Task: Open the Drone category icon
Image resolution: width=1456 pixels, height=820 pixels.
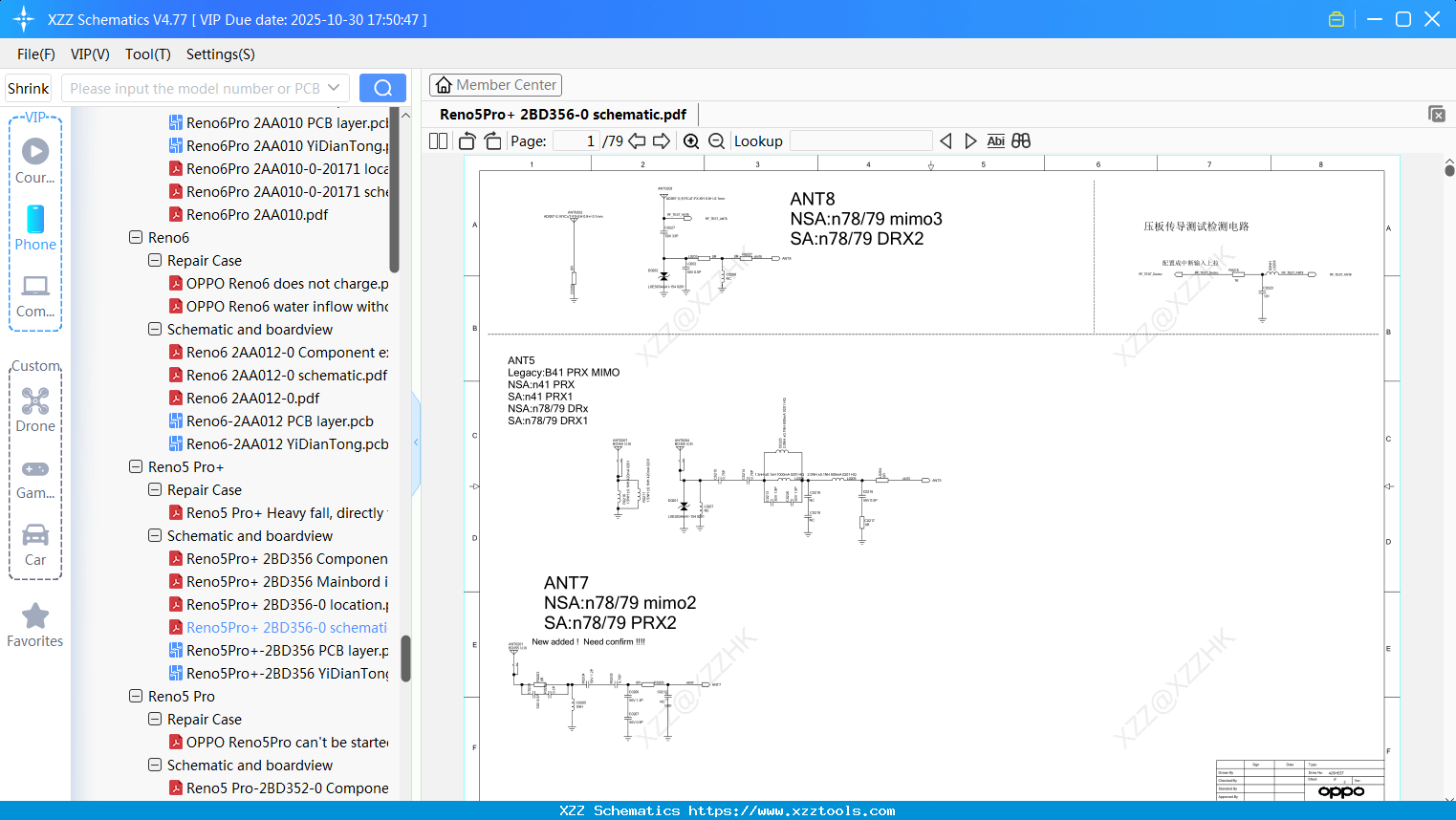Action: click(35, 410)
